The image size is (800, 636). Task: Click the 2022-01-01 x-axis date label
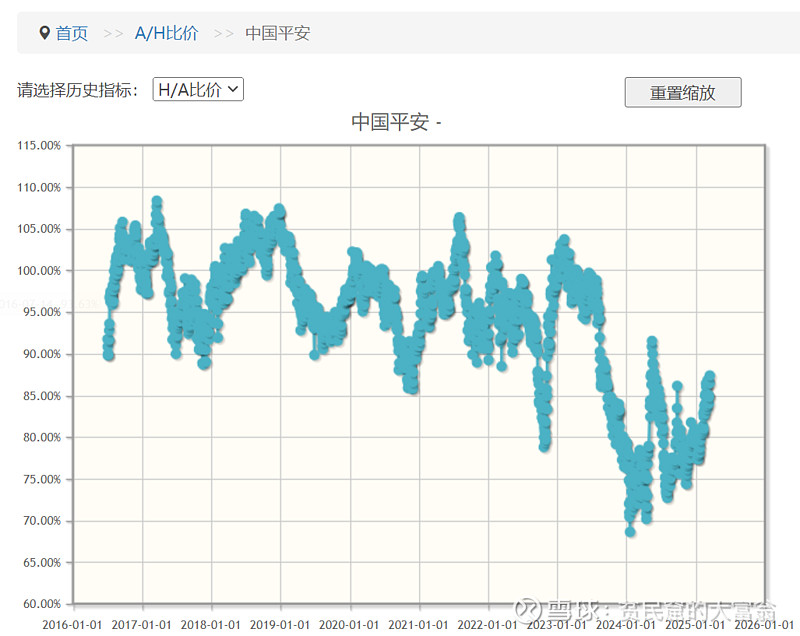pos(488,625)
